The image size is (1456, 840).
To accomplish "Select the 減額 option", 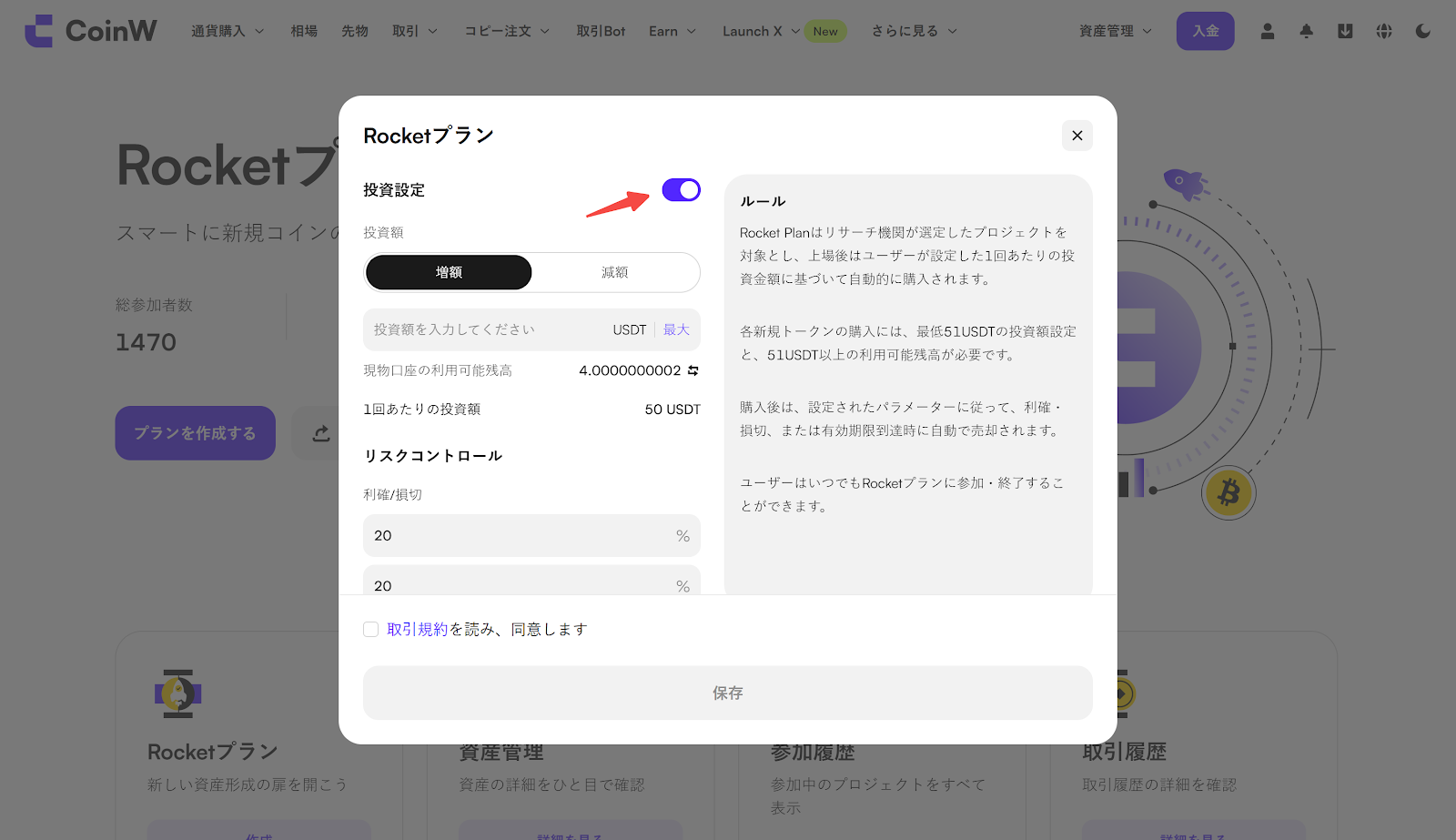I will [614, 272].
